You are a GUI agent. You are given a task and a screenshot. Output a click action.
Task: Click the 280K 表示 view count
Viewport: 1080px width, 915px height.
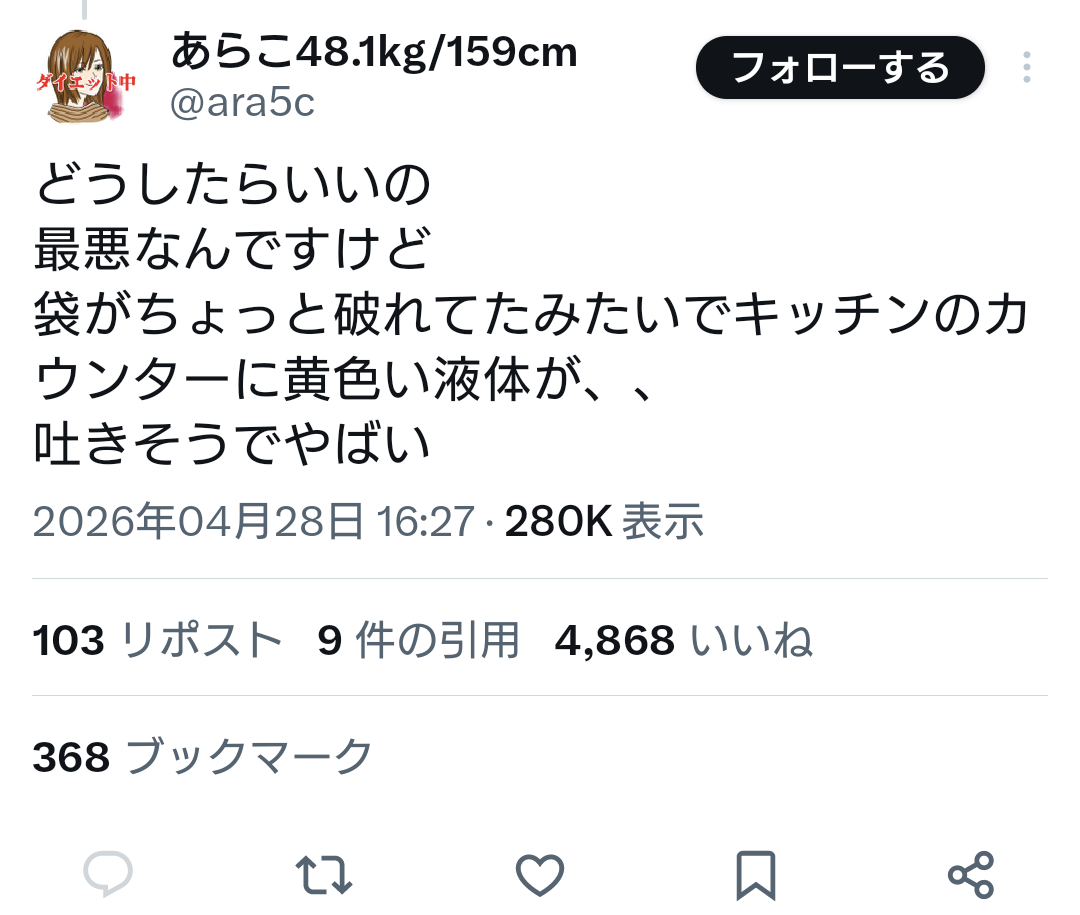click(x=604, y=521)
